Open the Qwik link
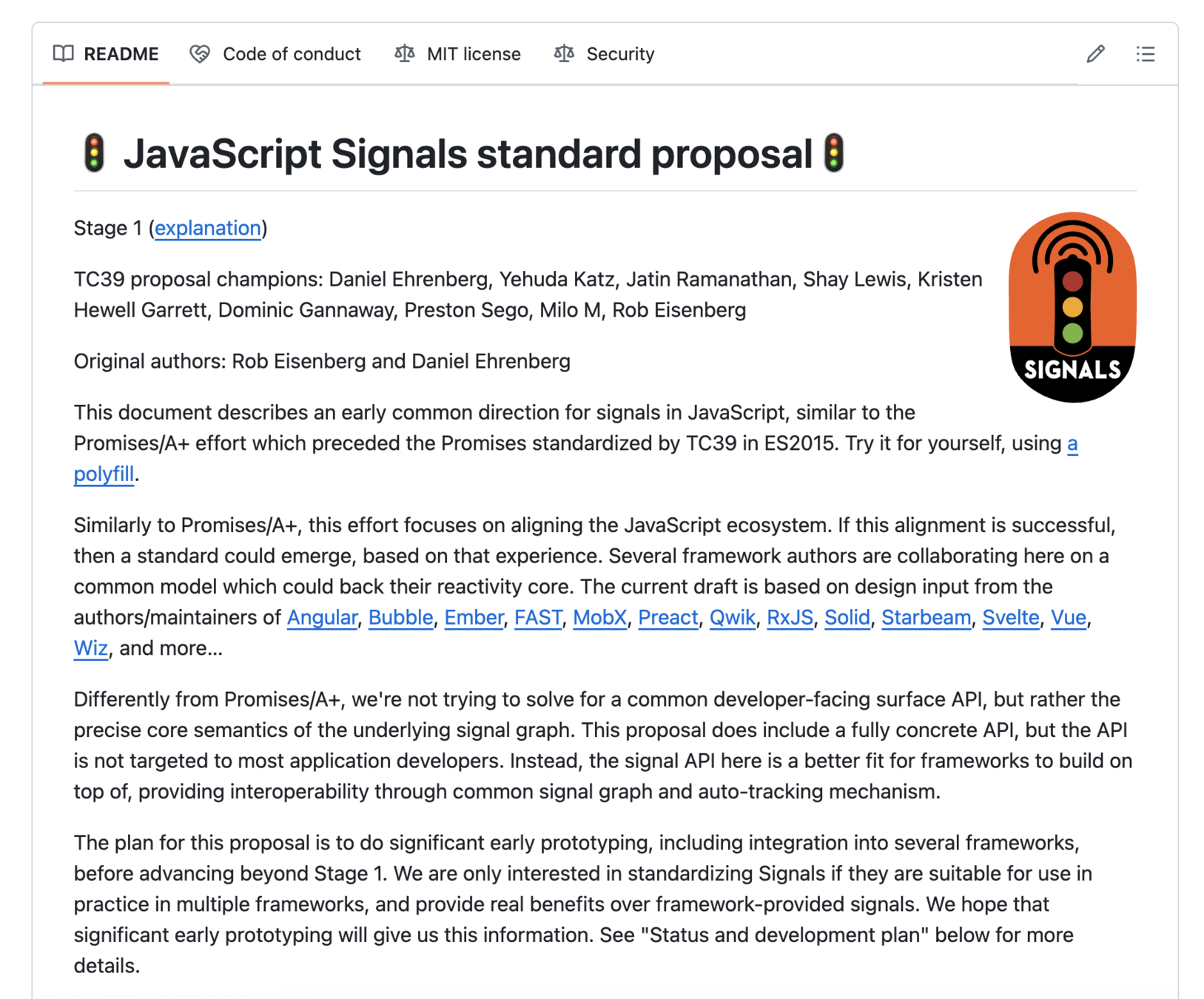1204x999 pixels. click(x=733, y=617)
